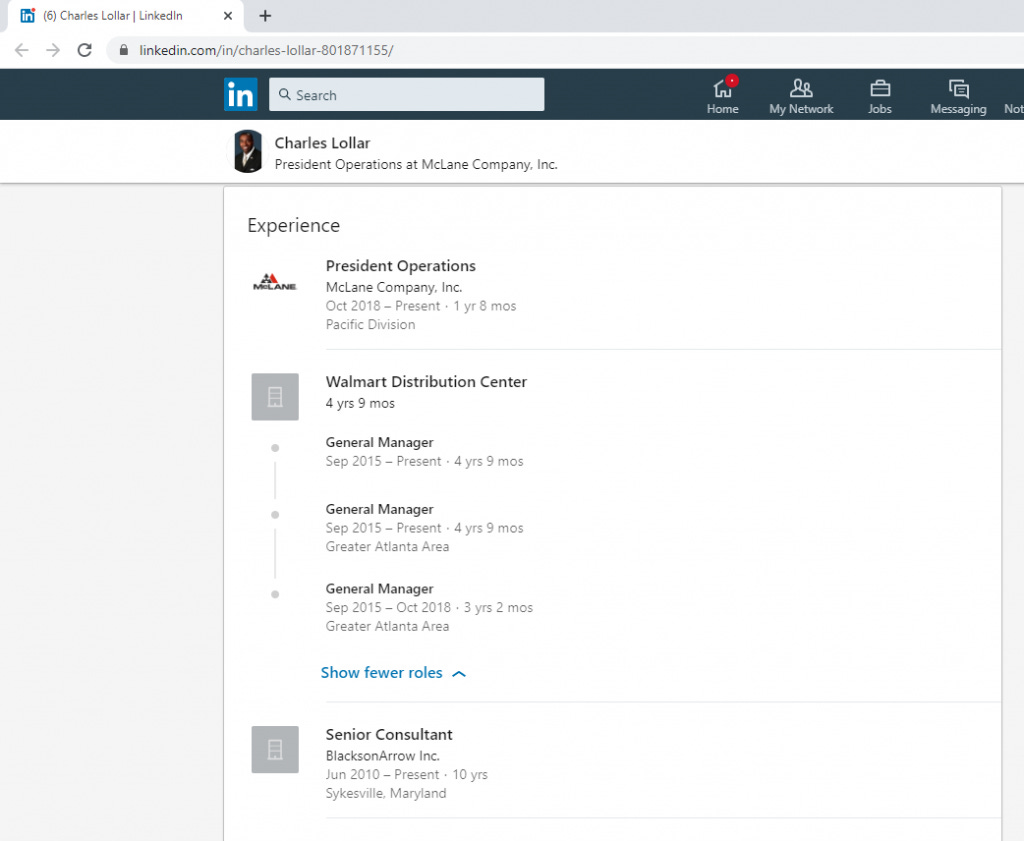Collapse roles with Show fewer roles
The width and height of the screenshot is (1024, 841).
point(393,673)
